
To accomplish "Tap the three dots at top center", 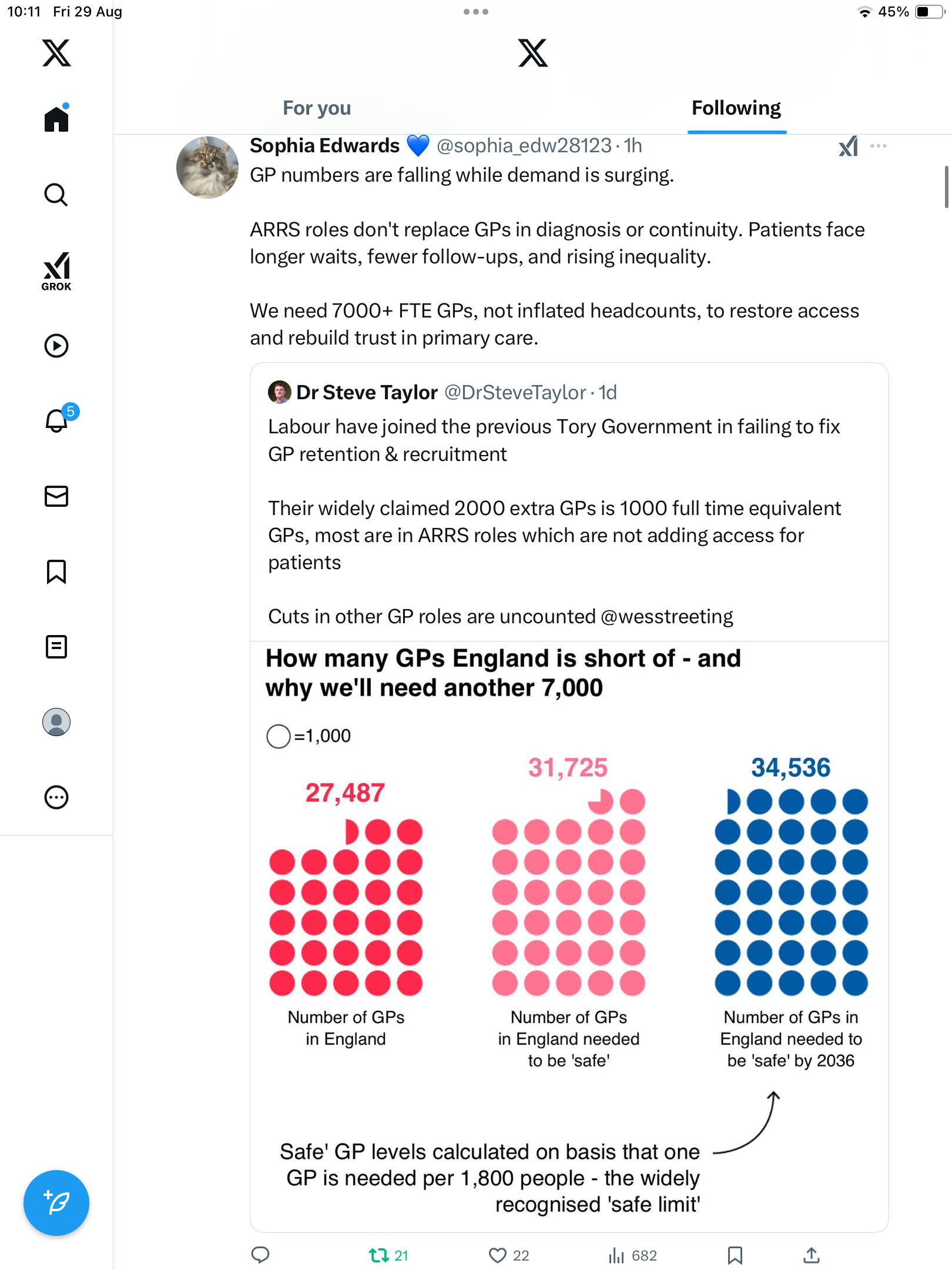I will 475,12.
